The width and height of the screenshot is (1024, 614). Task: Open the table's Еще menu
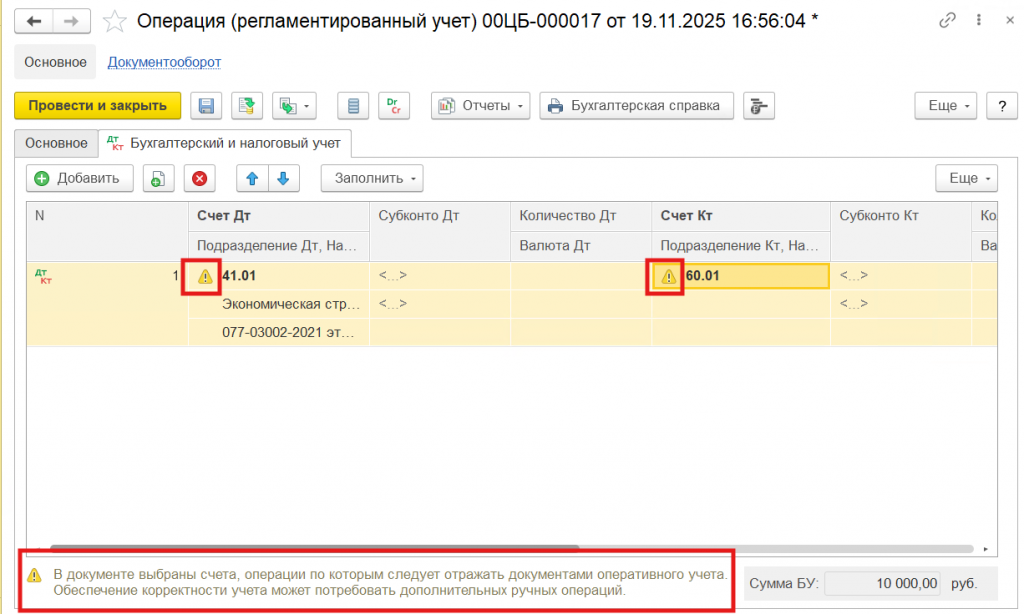coord(967,178)
